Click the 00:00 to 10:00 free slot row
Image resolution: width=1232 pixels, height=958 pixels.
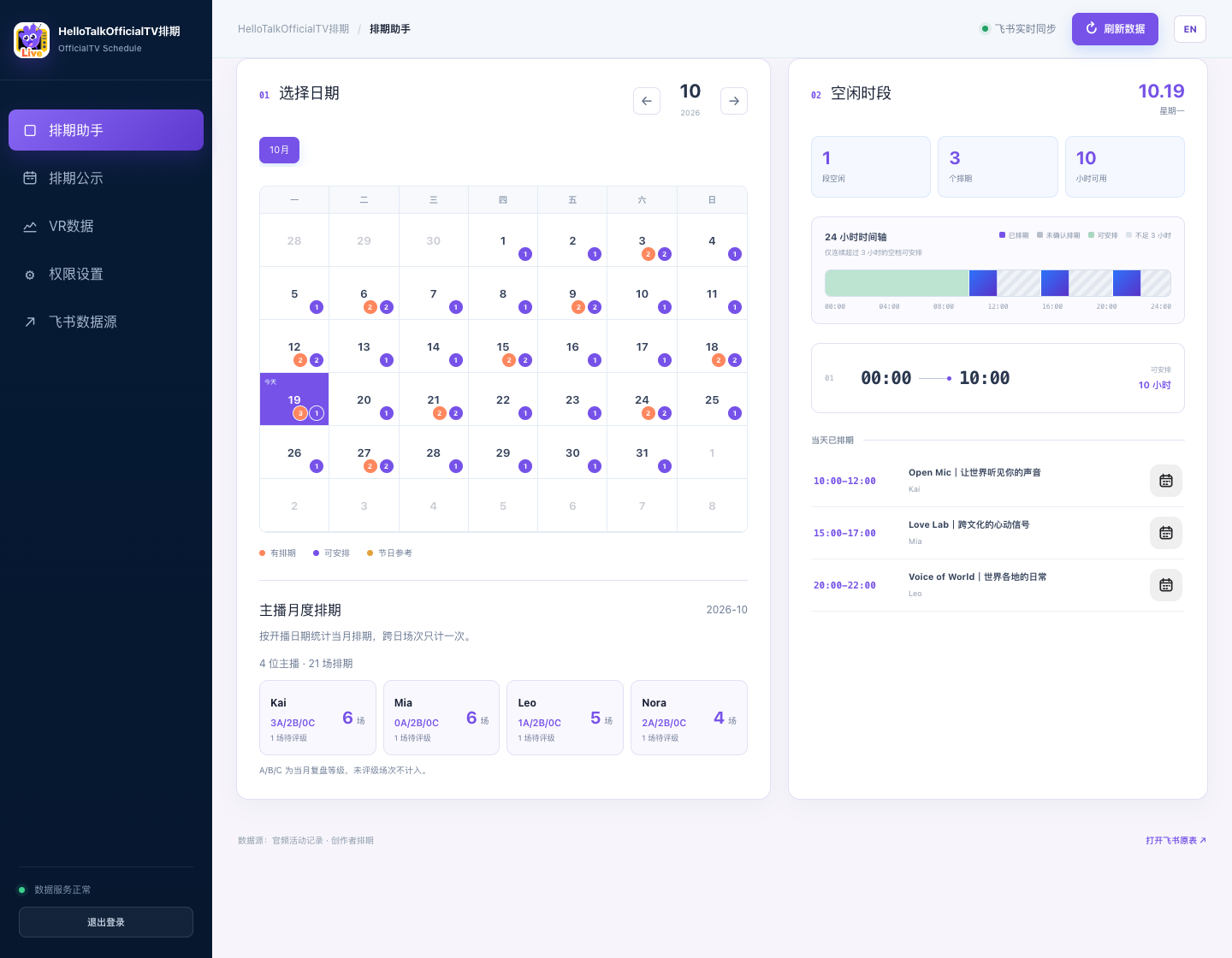coord(998,378)
